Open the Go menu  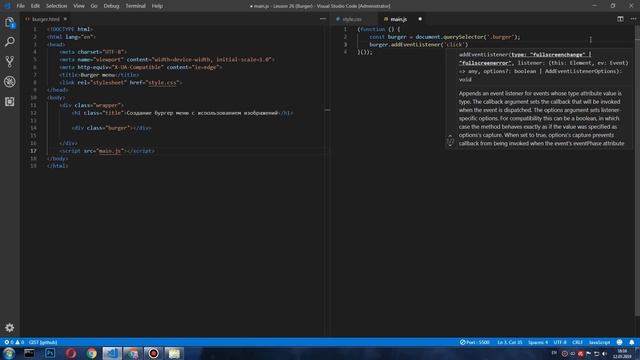pos(94,6)
